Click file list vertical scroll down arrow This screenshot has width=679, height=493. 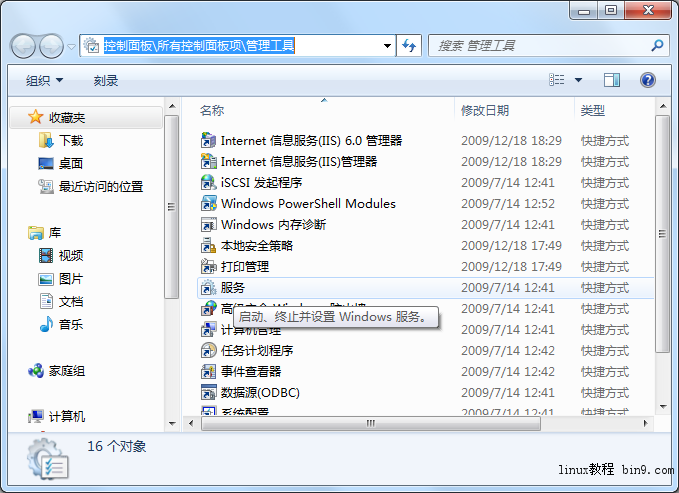(x=663, y=407)
